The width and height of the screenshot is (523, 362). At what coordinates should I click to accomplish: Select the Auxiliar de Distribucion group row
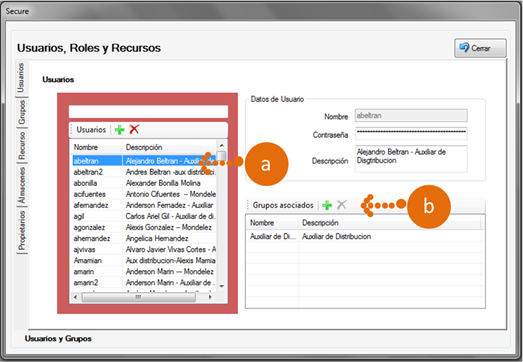click(365, 236)
